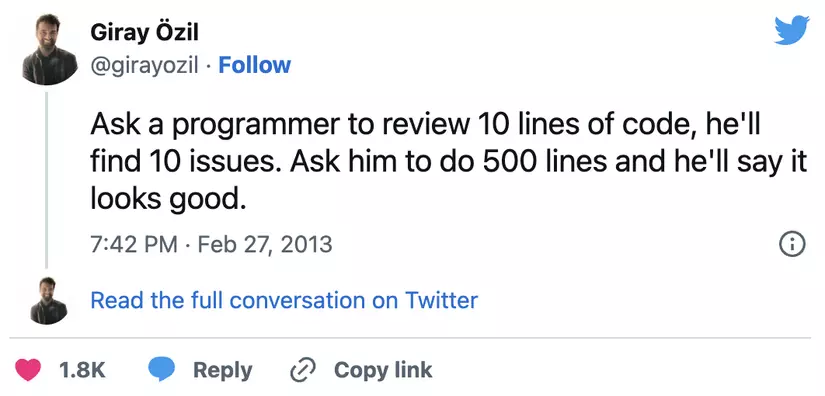Visit the @girayozil handle

(144, 65)
